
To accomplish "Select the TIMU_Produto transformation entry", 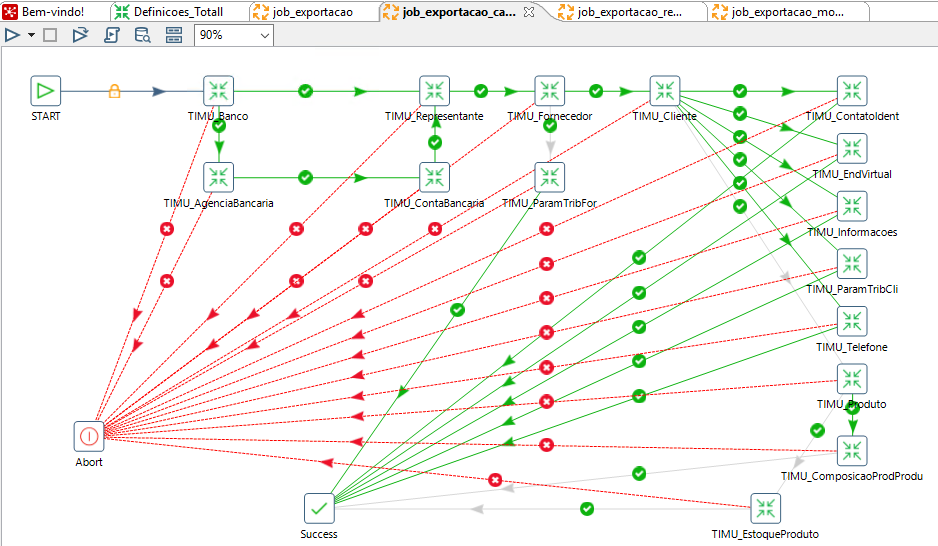I will 852,379.
